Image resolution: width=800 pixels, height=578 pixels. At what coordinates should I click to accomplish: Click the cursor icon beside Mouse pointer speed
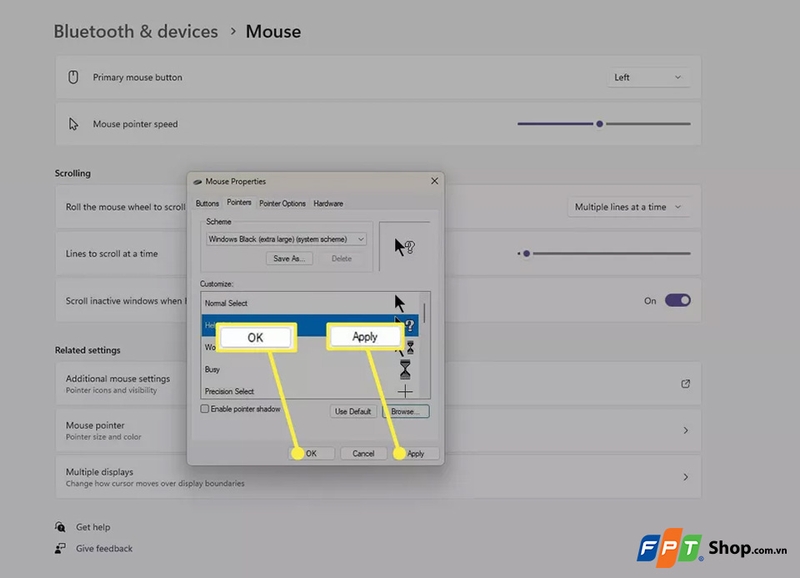click(73, 124)
